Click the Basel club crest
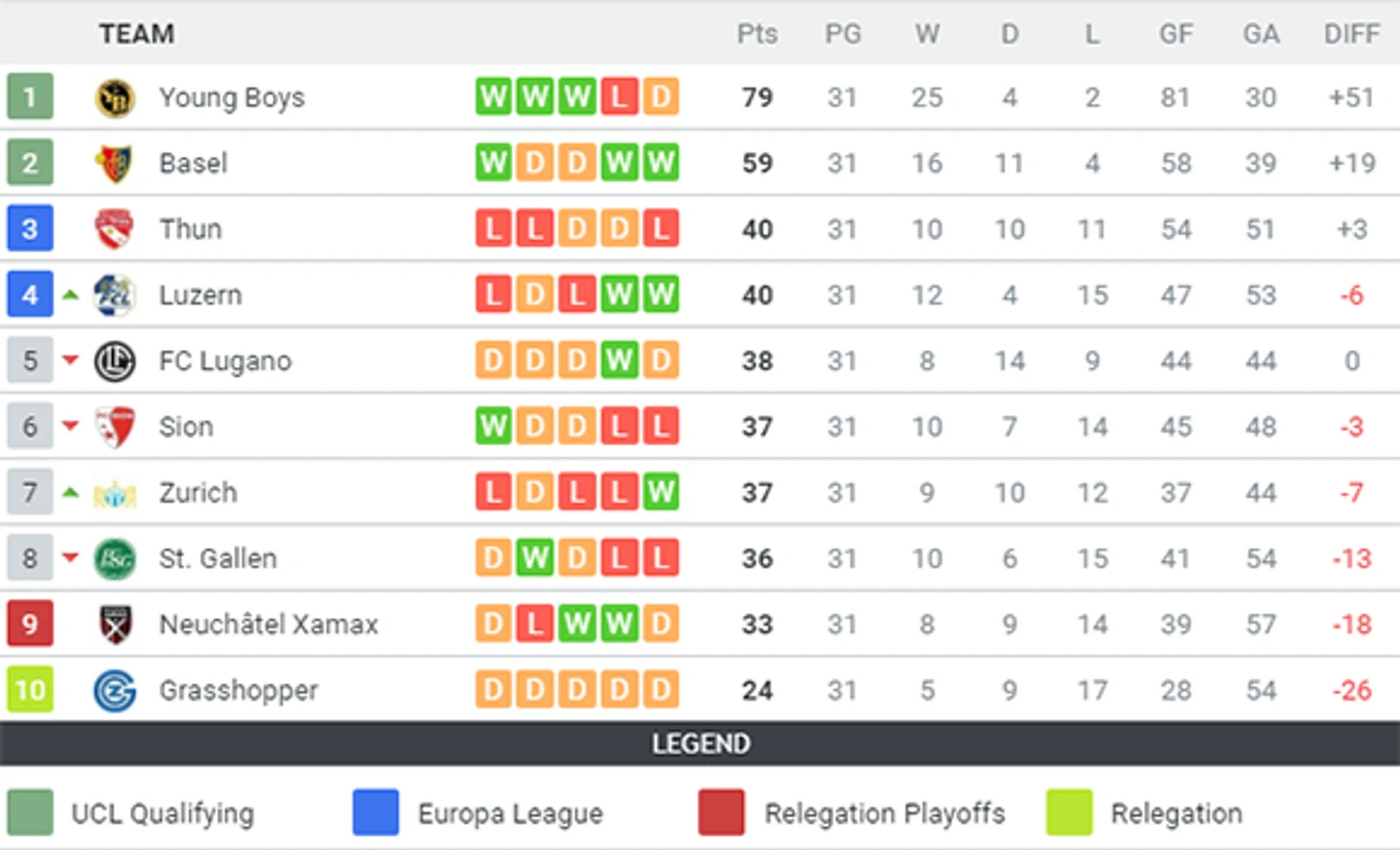Viewport: 1400px width, 850px height. coord(114,164)
